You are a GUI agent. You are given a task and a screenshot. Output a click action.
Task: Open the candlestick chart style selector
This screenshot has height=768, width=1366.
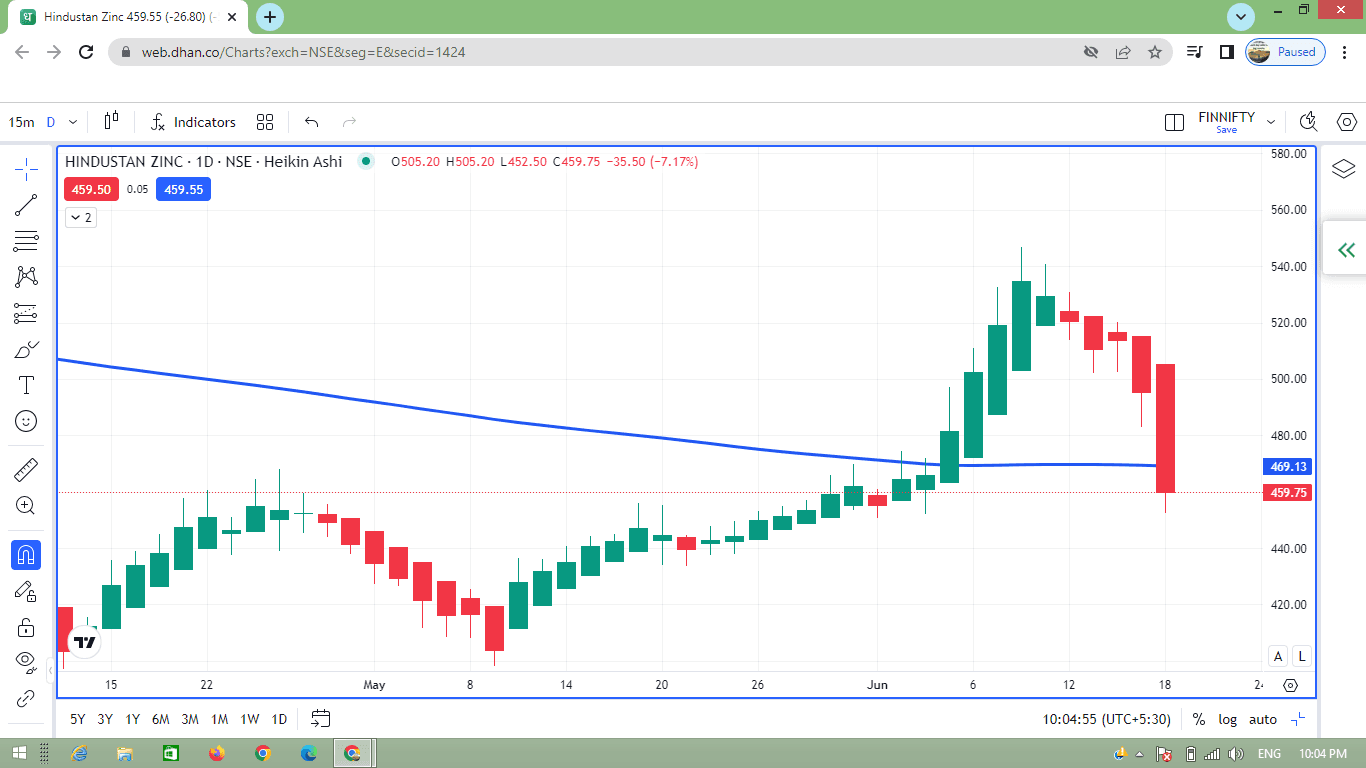click(111, 122)
